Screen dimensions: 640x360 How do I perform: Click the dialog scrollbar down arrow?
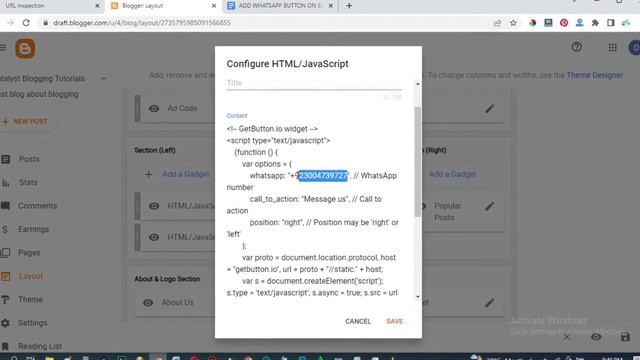click(418, 297)
